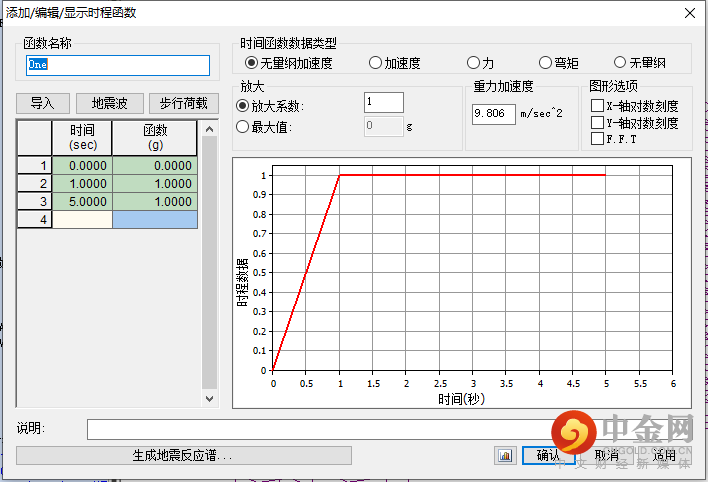Viewport: 708px width, 482px height.
Task: Click 适用 apply button
Action: click(x=664, y=455)
